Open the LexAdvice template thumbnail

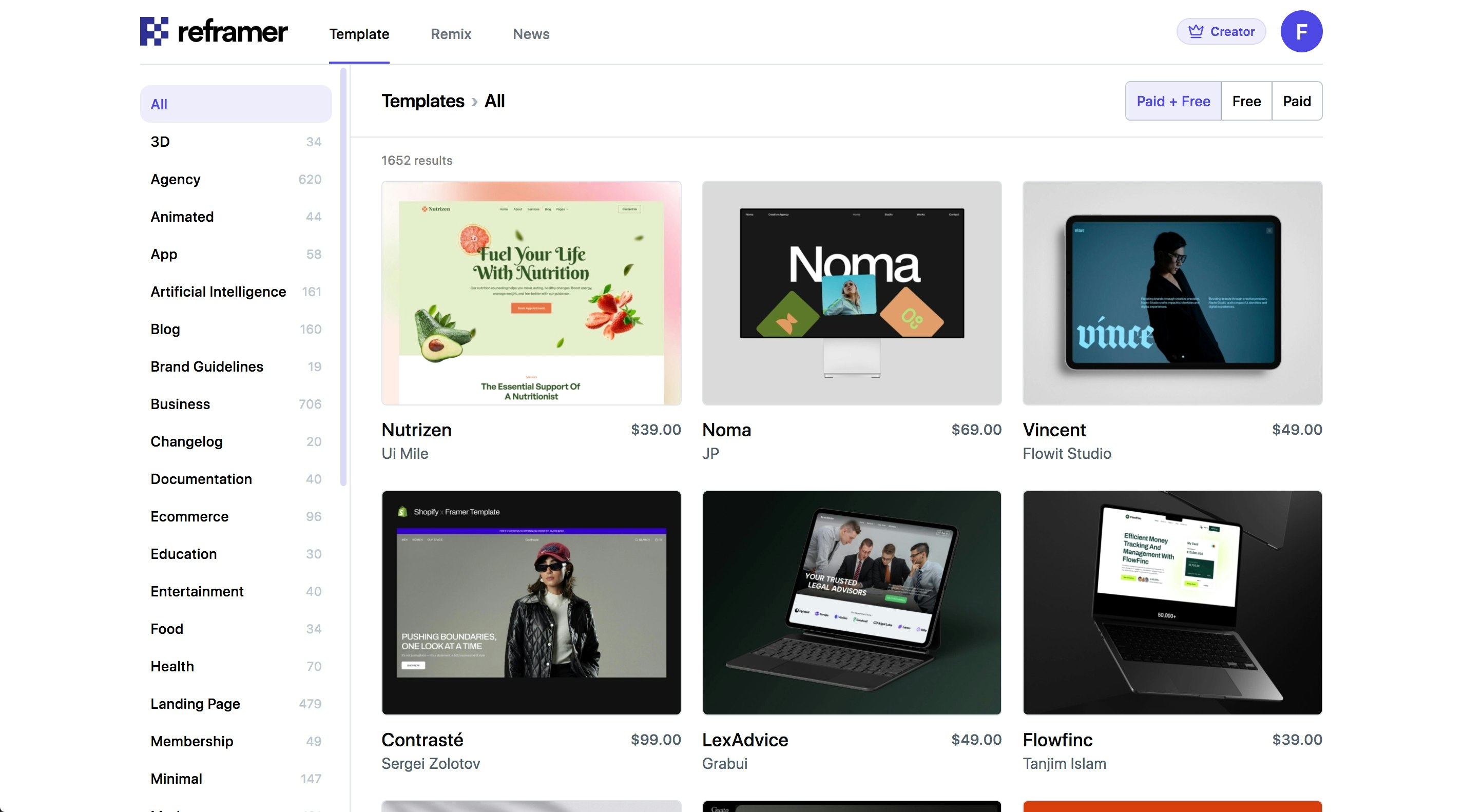click(851, 603)
